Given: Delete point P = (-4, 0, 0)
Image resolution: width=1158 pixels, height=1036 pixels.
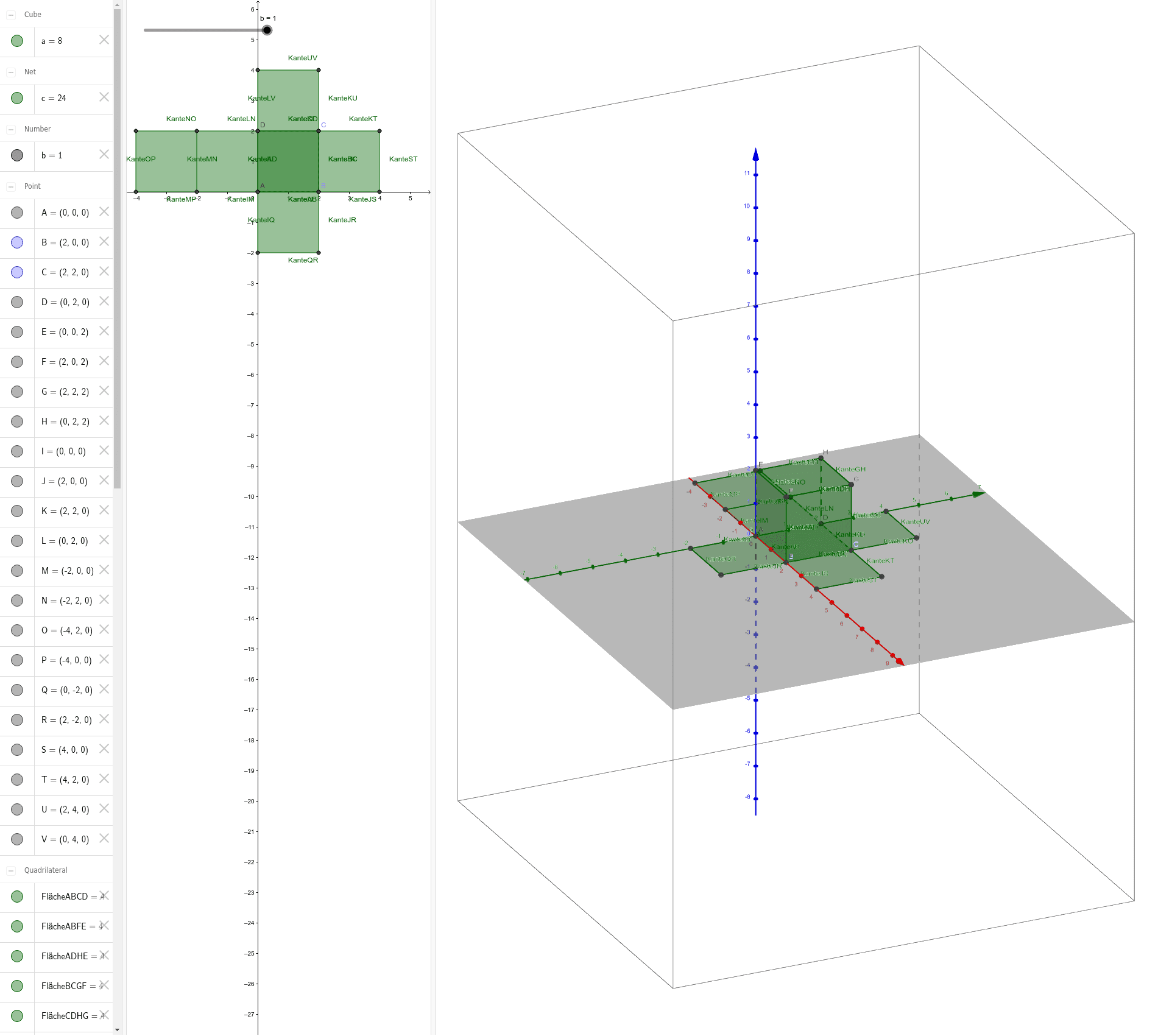Looking at the screenshot, I should (104, 659).
